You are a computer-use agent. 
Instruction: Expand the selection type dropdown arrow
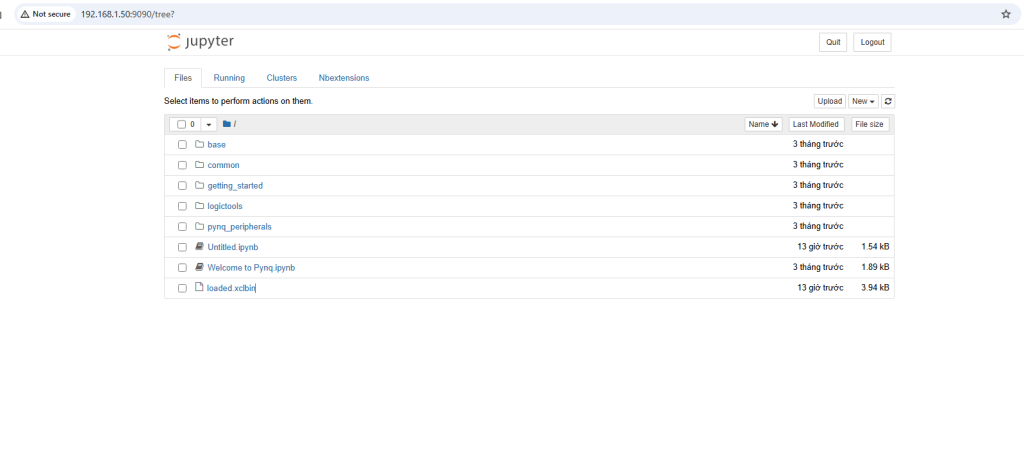pyautogui.click(x=209, y=124)
